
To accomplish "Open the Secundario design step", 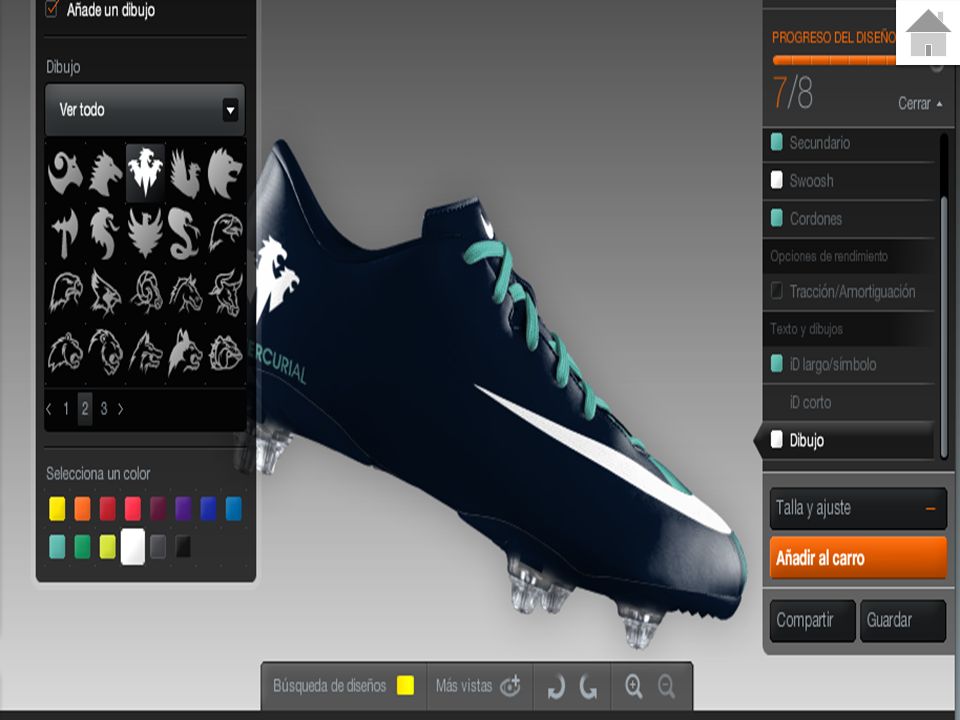I will (848, 143).
